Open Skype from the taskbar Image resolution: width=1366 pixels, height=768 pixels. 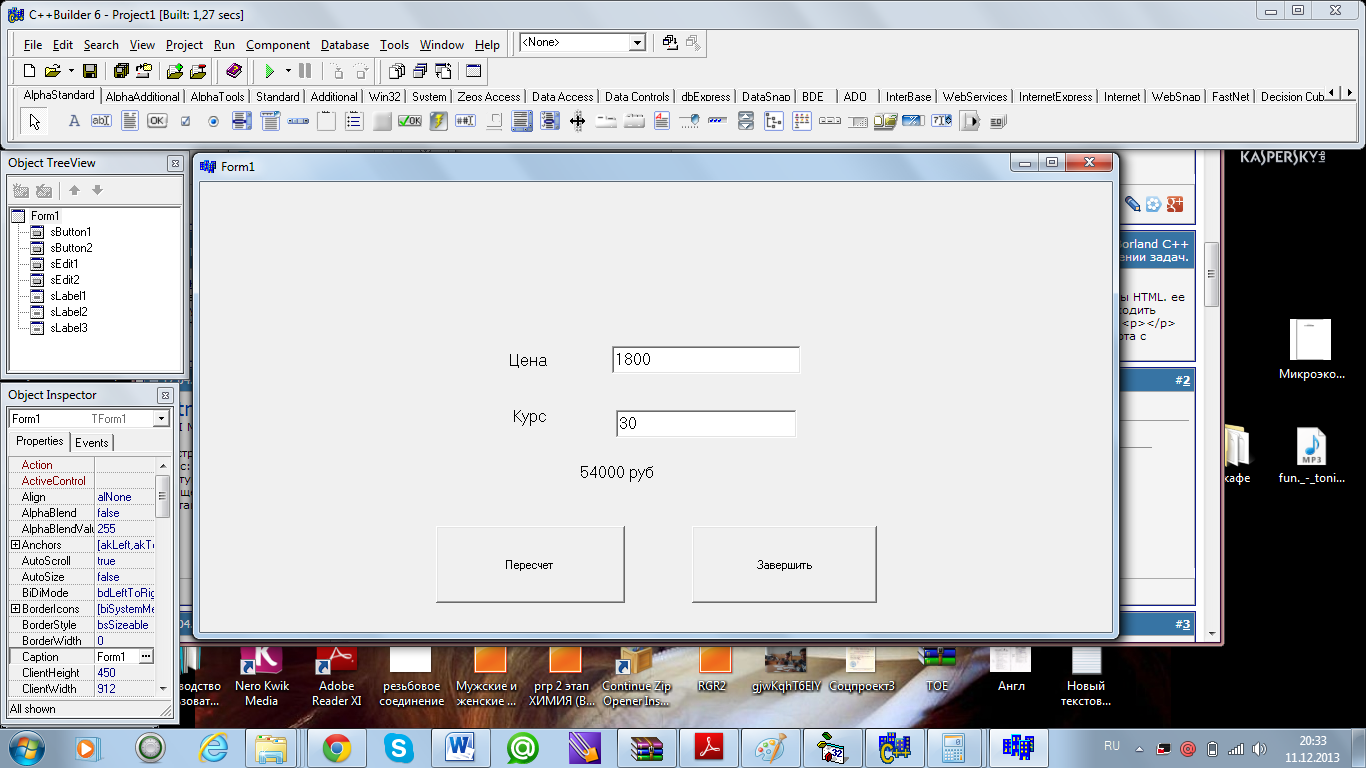[x=398, y=747]
